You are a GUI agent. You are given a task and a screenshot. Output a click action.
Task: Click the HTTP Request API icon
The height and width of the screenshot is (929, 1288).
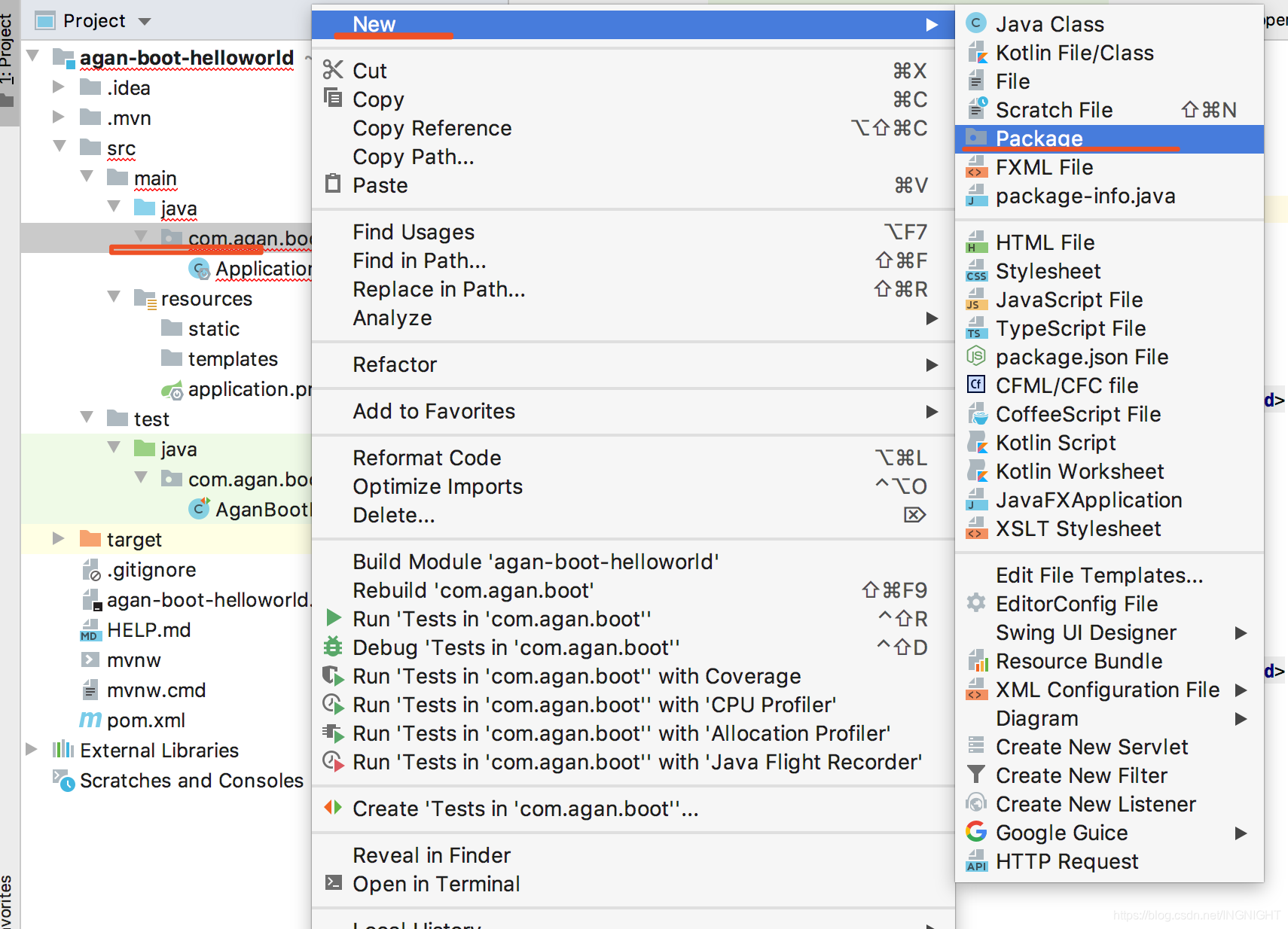click(x=976, y=860)
